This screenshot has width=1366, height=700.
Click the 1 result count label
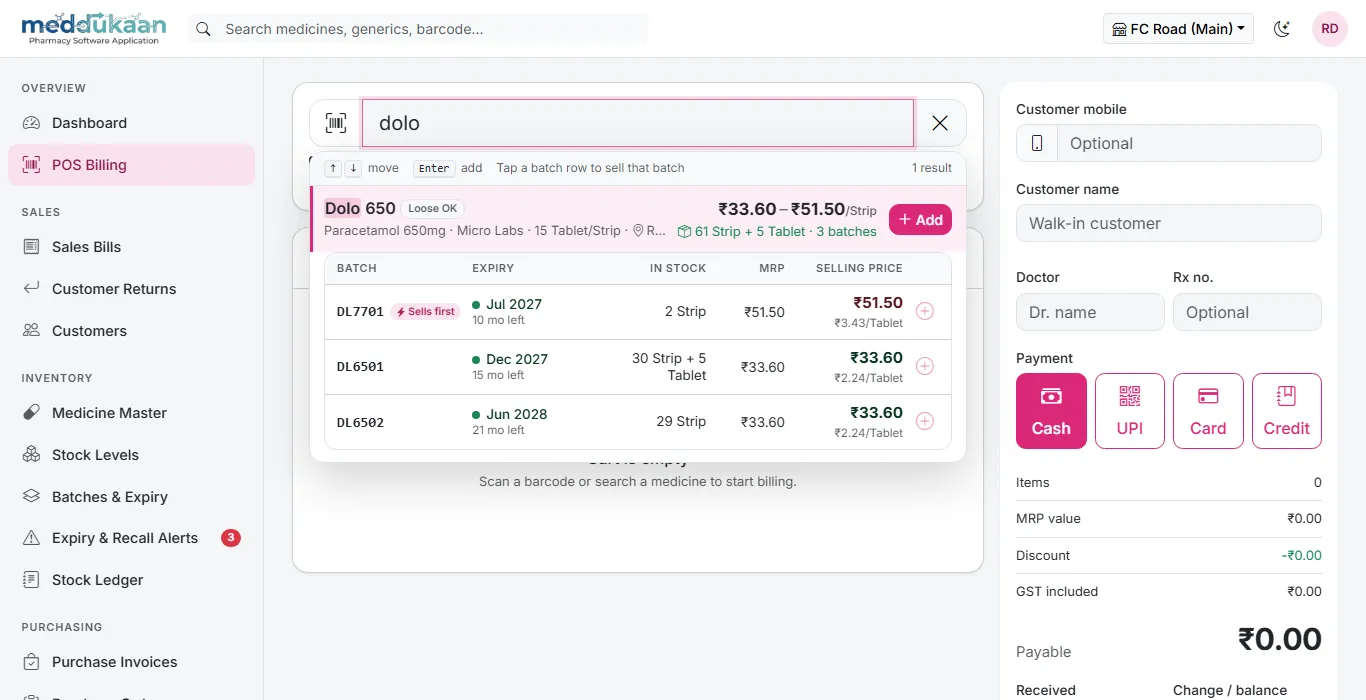[x=932, y=168]
